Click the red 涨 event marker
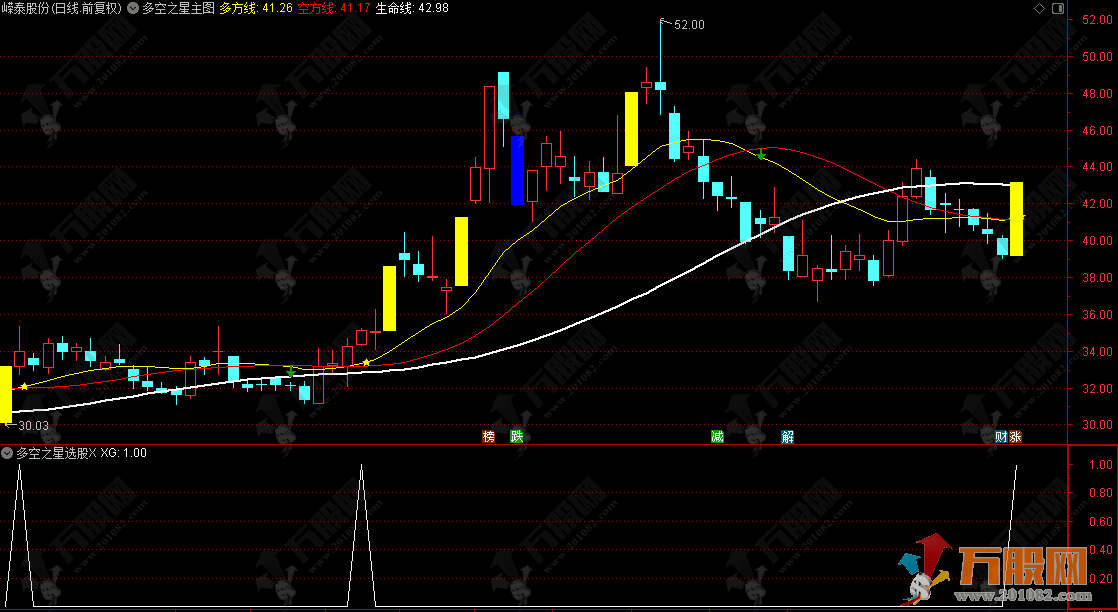The image size is (1118, 612). [x=1015, y=436]
